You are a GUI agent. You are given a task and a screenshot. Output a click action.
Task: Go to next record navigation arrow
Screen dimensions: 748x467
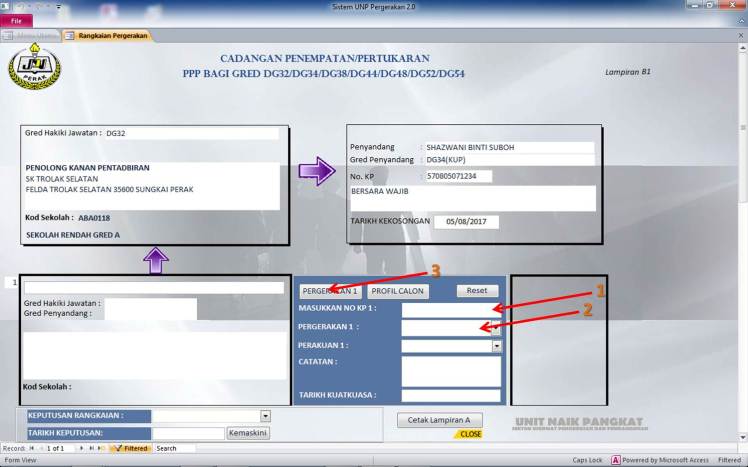tap(84, 448)
